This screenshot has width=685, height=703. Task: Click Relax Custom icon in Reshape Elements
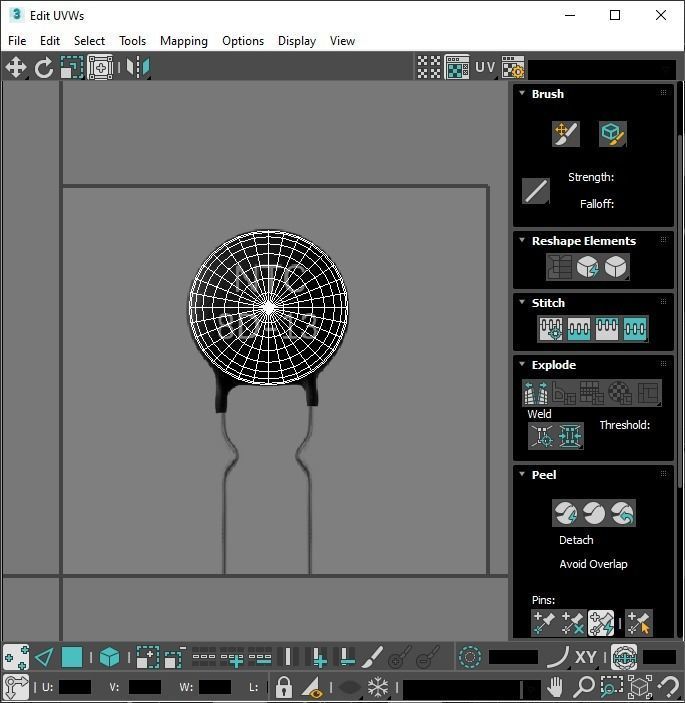(x=616, y=267)
